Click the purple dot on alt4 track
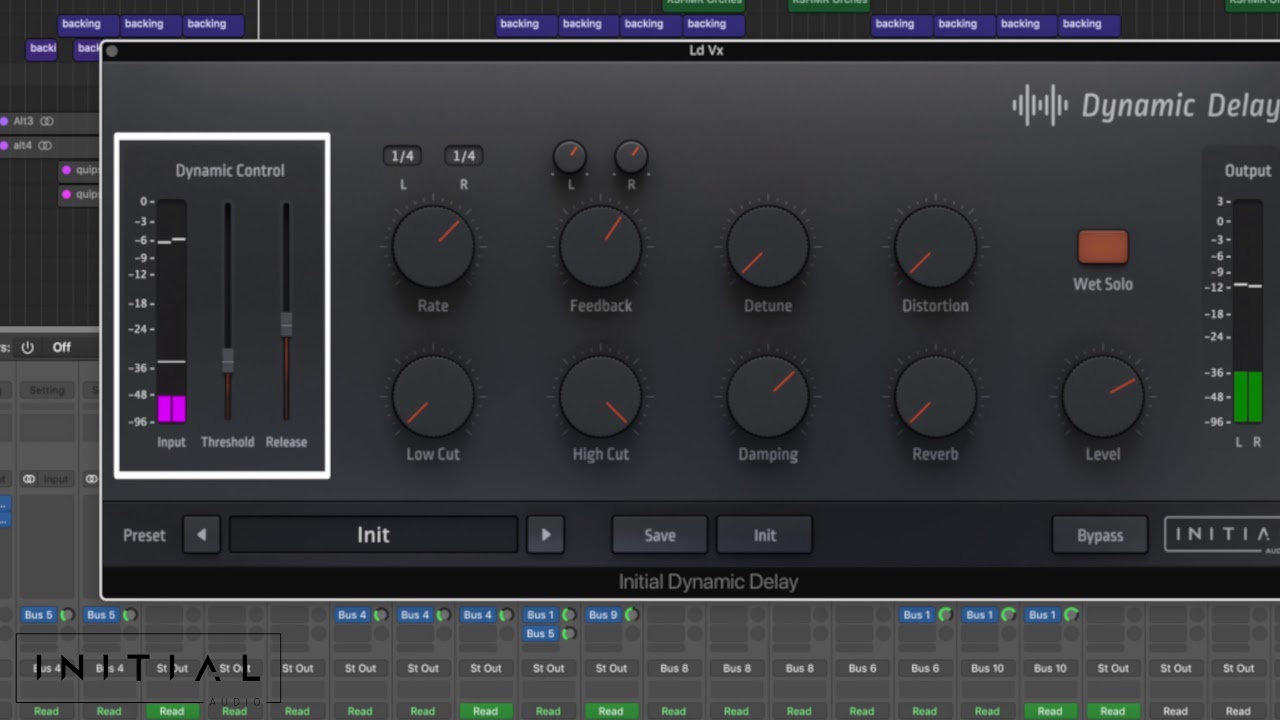Screen dimensions: 1280x720 tap(5, 145)
